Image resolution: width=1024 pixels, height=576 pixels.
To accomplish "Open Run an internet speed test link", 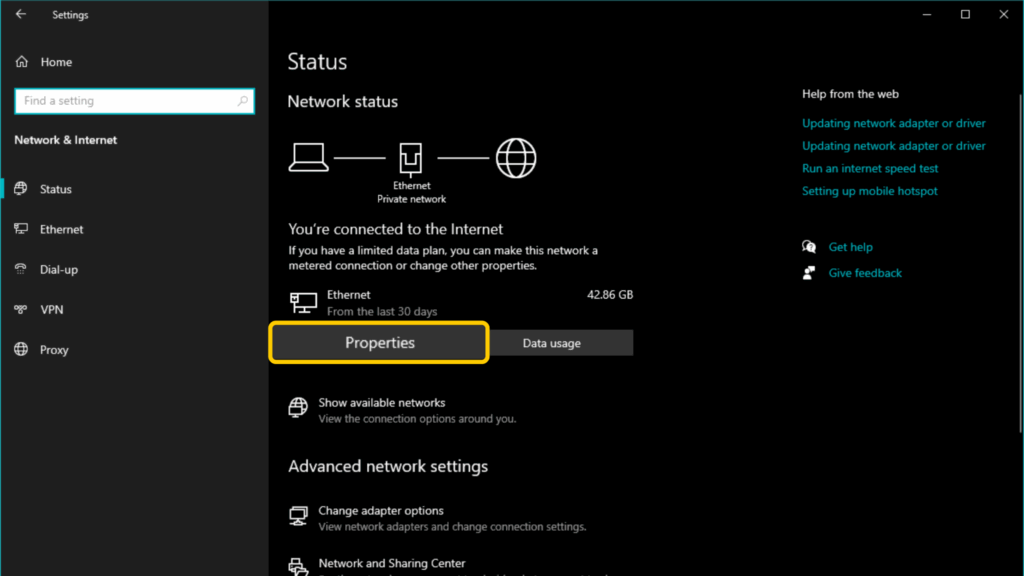I will coord(870,168).
